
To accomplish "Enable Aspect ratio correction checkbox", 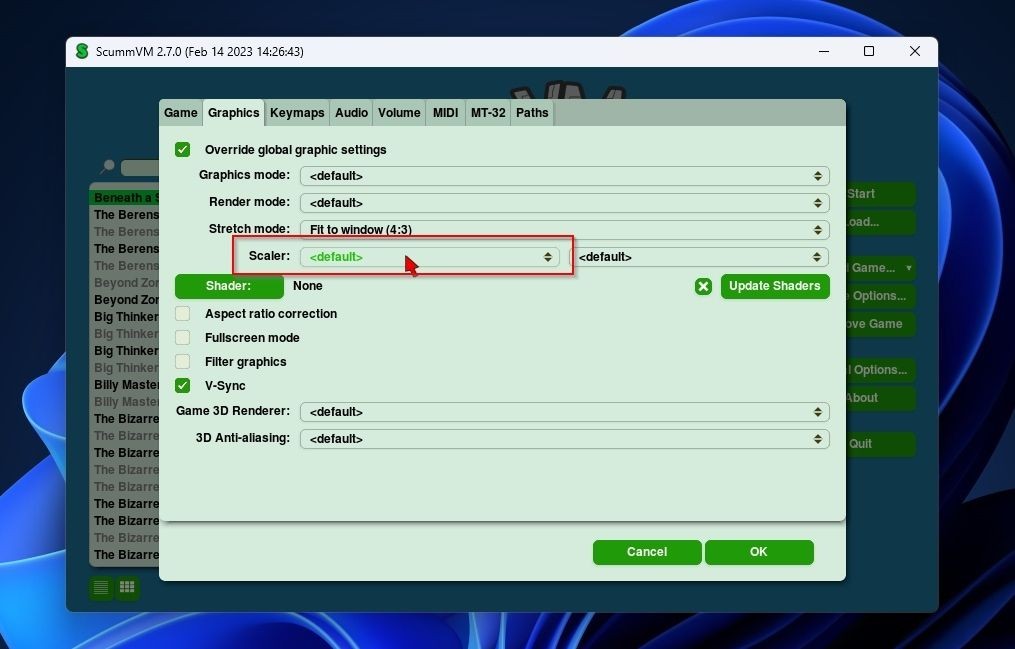I will [x=183, y=313].
